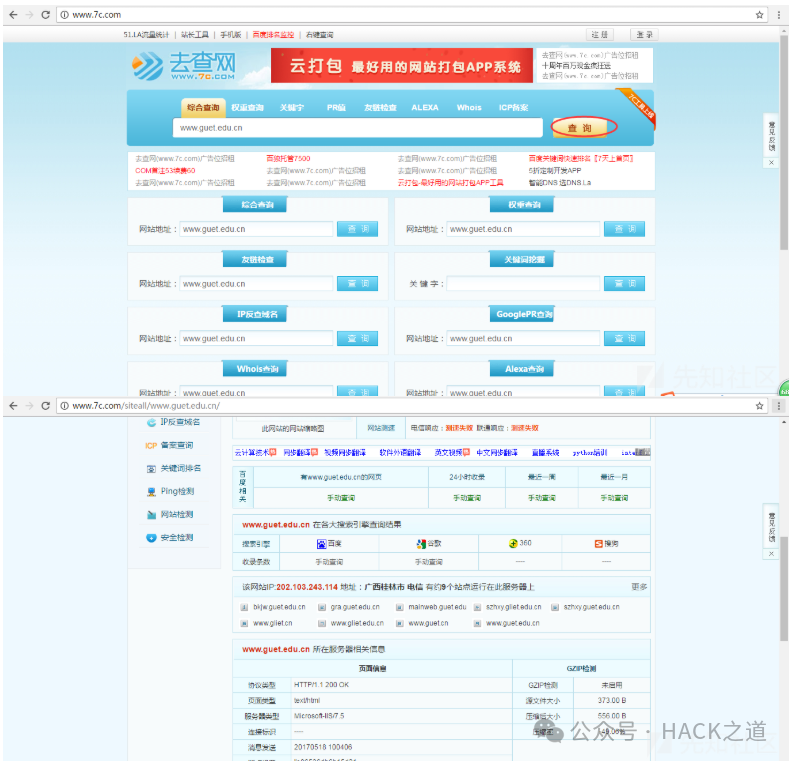Click python培训 link in ad row
The height and width of the screenshot is (763, 792).
[589, 452]
